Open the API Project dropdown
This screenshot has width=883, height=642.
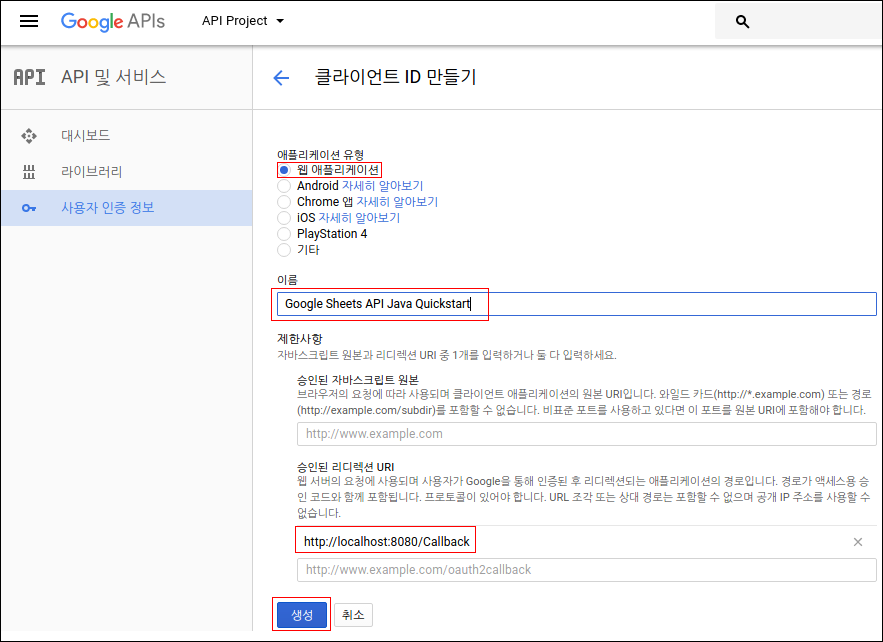pos(243,21)
